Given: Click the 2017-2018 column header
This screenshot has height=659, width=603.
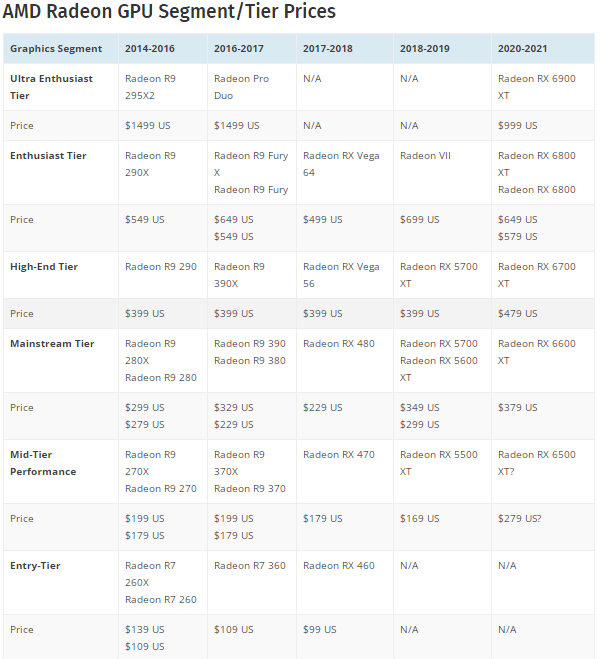Looking at the screenshot, I should [x=327, y=48].
